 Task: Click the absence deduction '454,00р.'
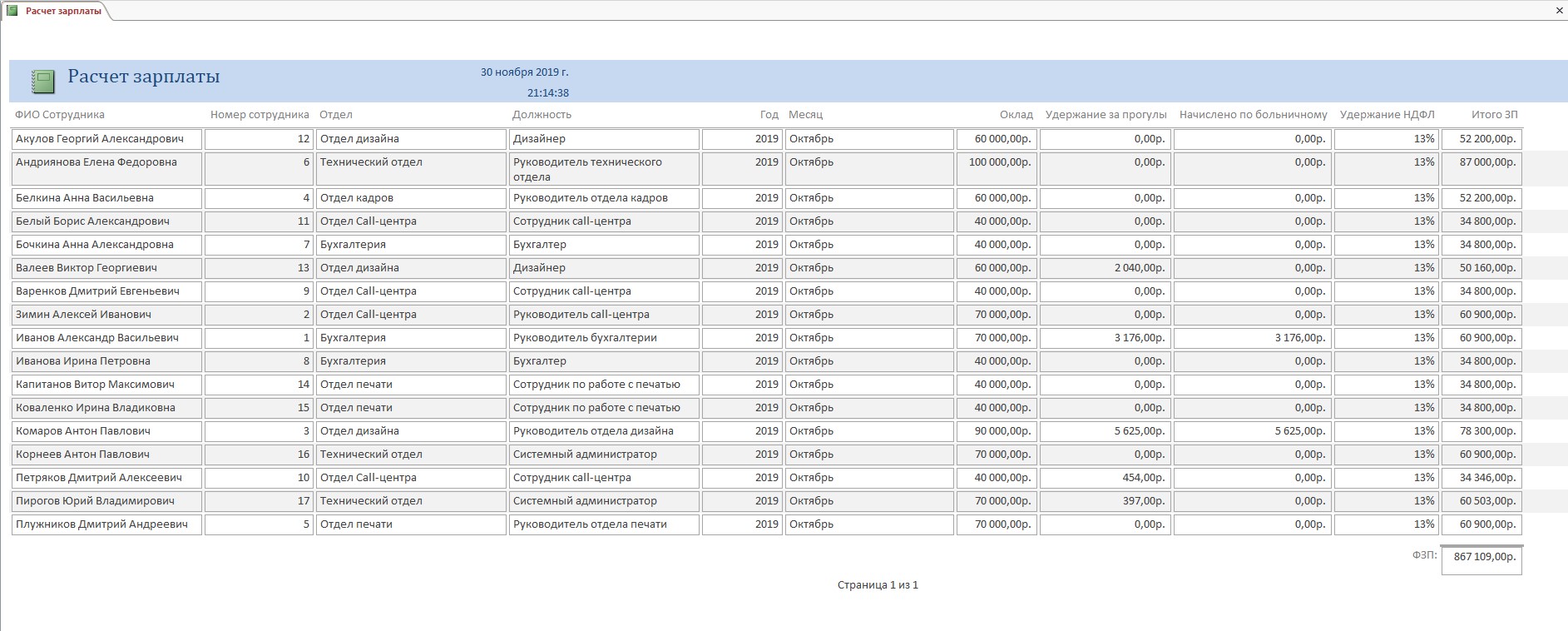[x=1106, y=478]
